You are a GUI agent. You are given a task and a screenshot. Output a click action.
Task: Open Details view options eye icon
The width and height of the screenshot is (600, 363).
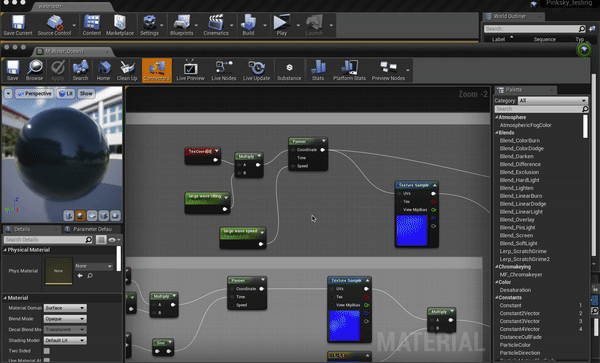[x=114, y=240]
